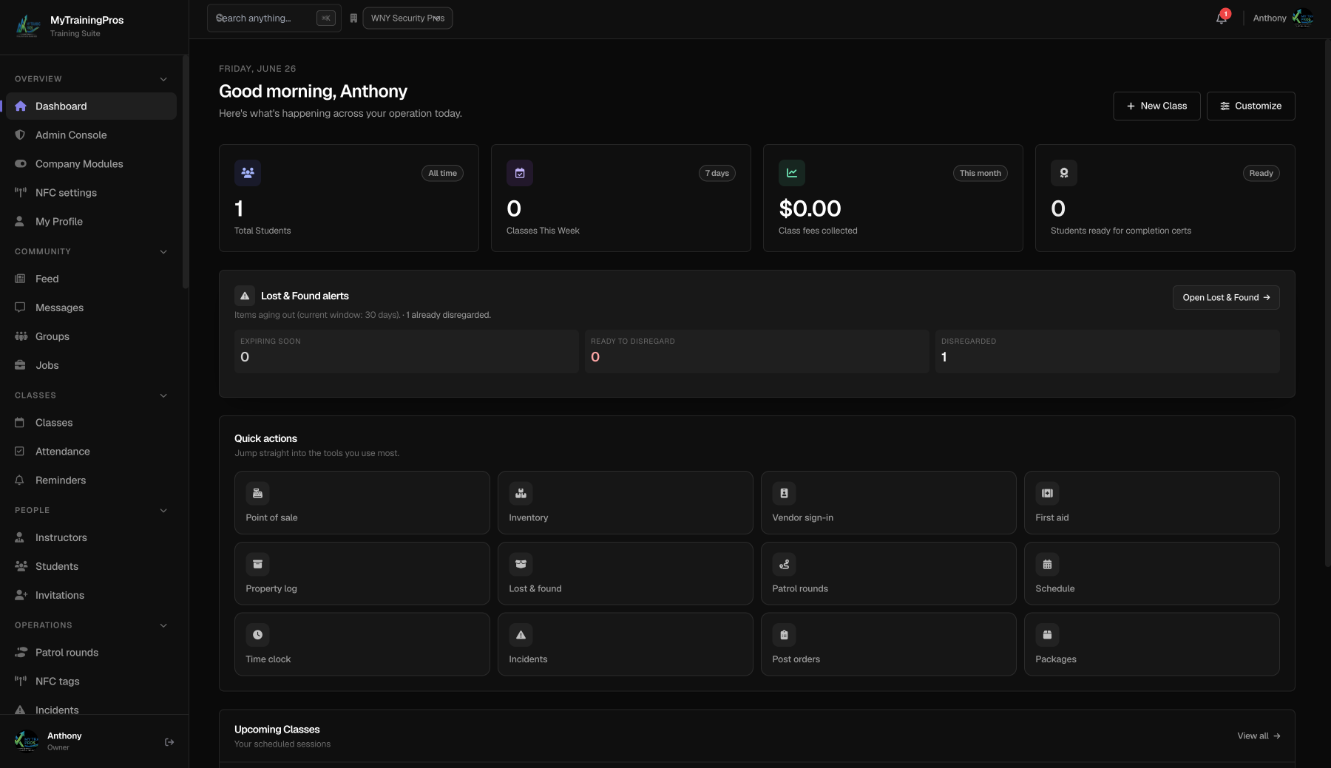Open Messages in the sidebar
The width and height of the screenshot is (1331, 768).
click(91, 308)
